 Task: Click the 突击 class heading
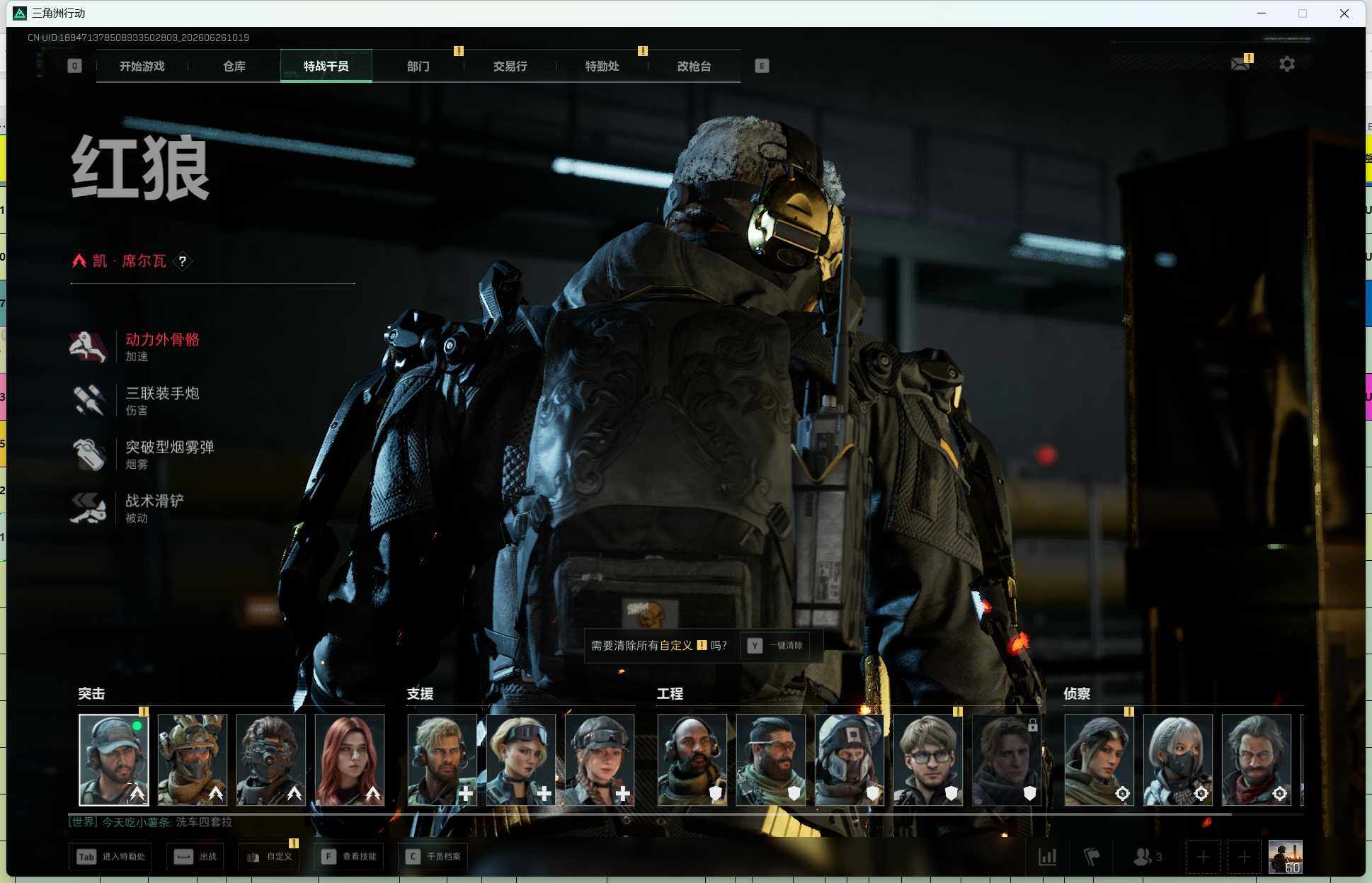(91, 693)
